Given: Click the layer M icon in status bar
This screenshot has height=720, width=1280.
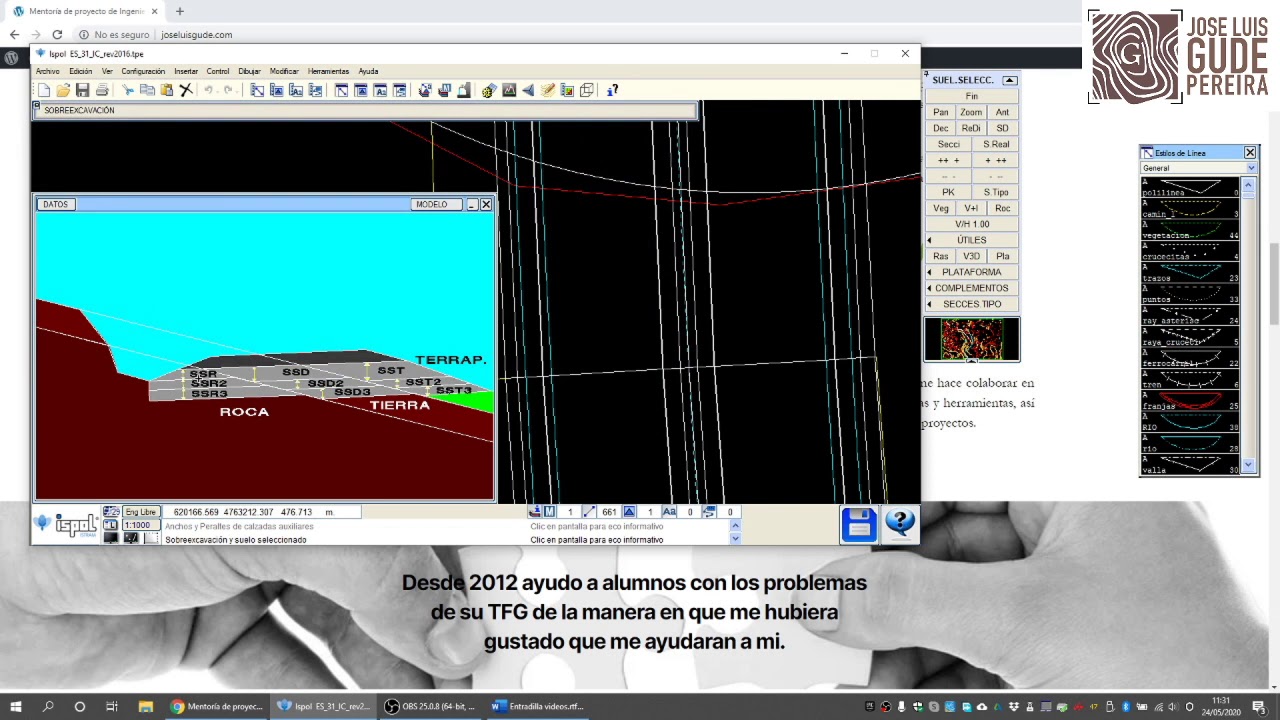Looking at the screenshot, I should click(x=549, y=512).
